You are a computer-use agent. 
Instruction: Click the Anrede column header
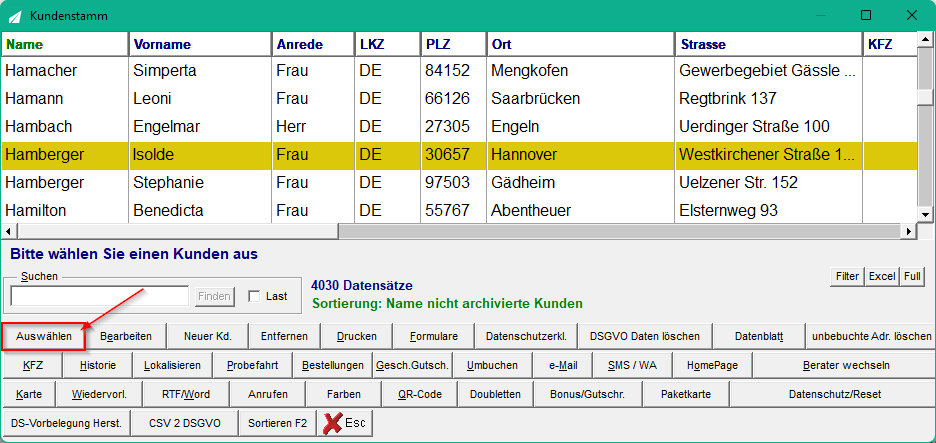313,44
